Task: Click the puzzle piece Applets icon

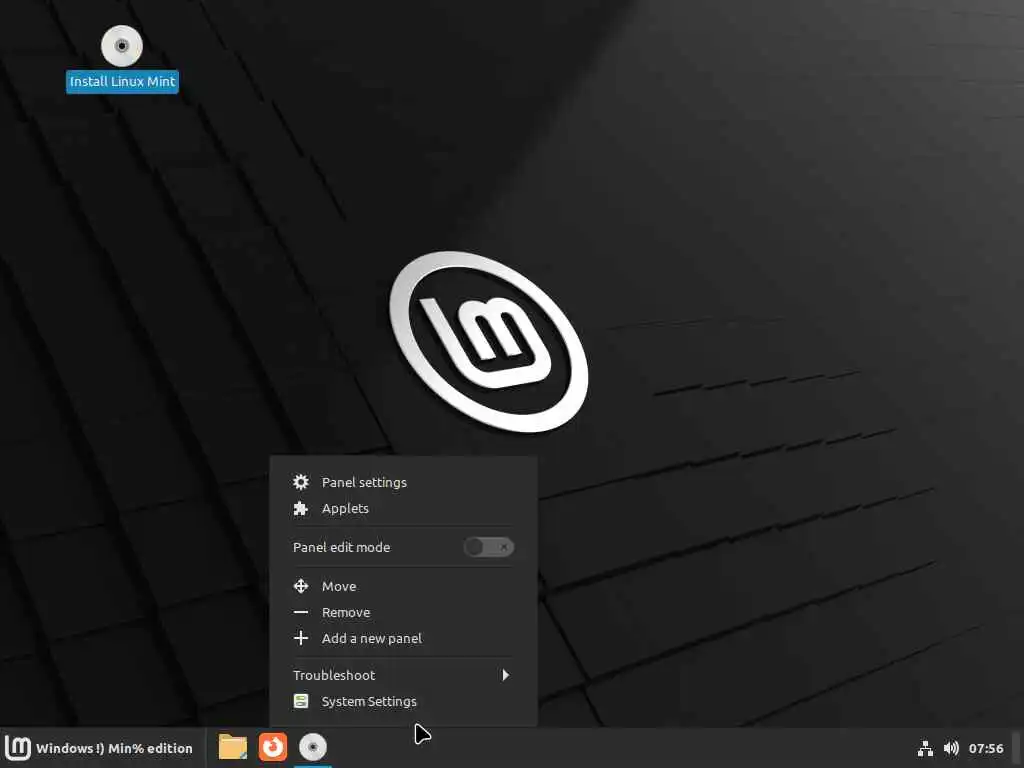Action: point(300,508)
